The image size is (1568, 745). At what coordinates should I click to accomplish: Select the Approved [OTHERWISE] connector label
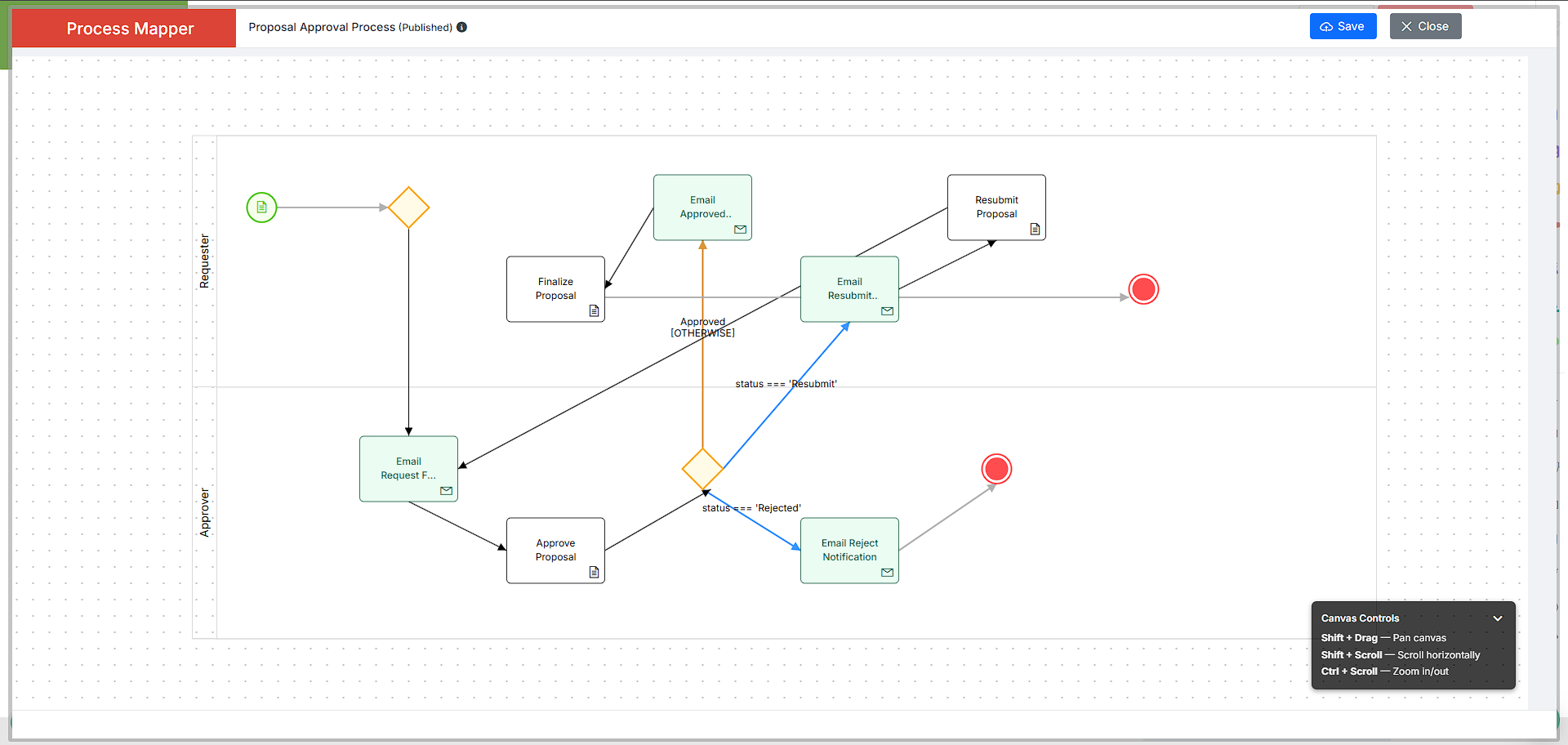pos(702,328)
